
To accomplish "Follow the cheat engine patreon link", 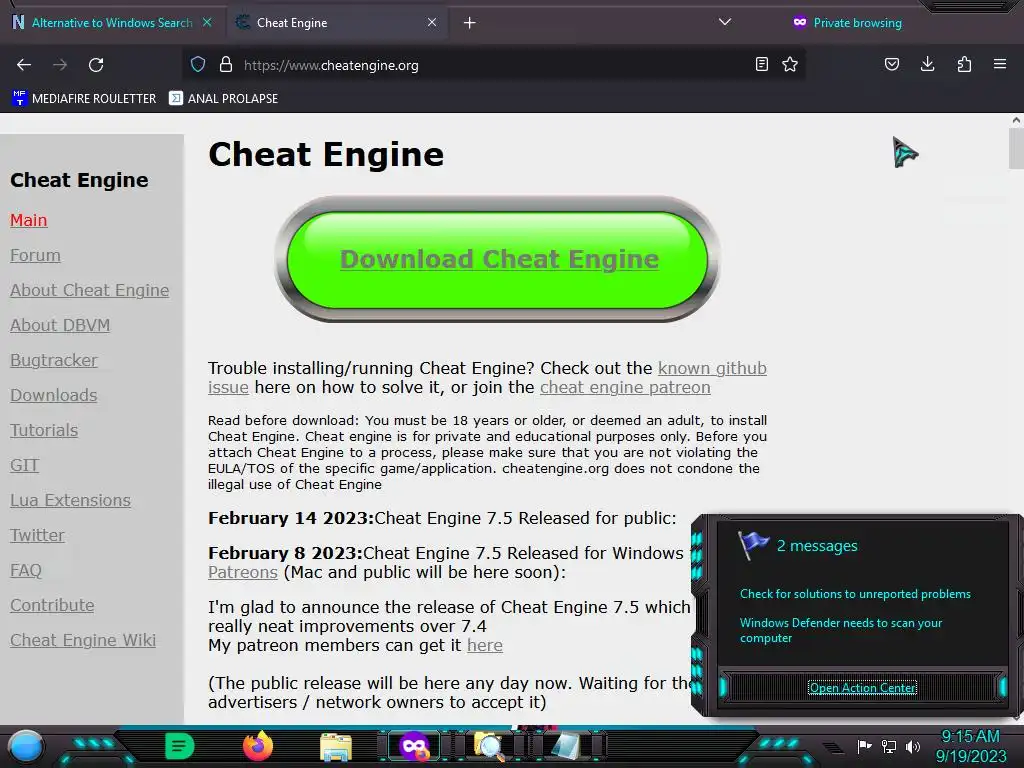I will point(625,387).
